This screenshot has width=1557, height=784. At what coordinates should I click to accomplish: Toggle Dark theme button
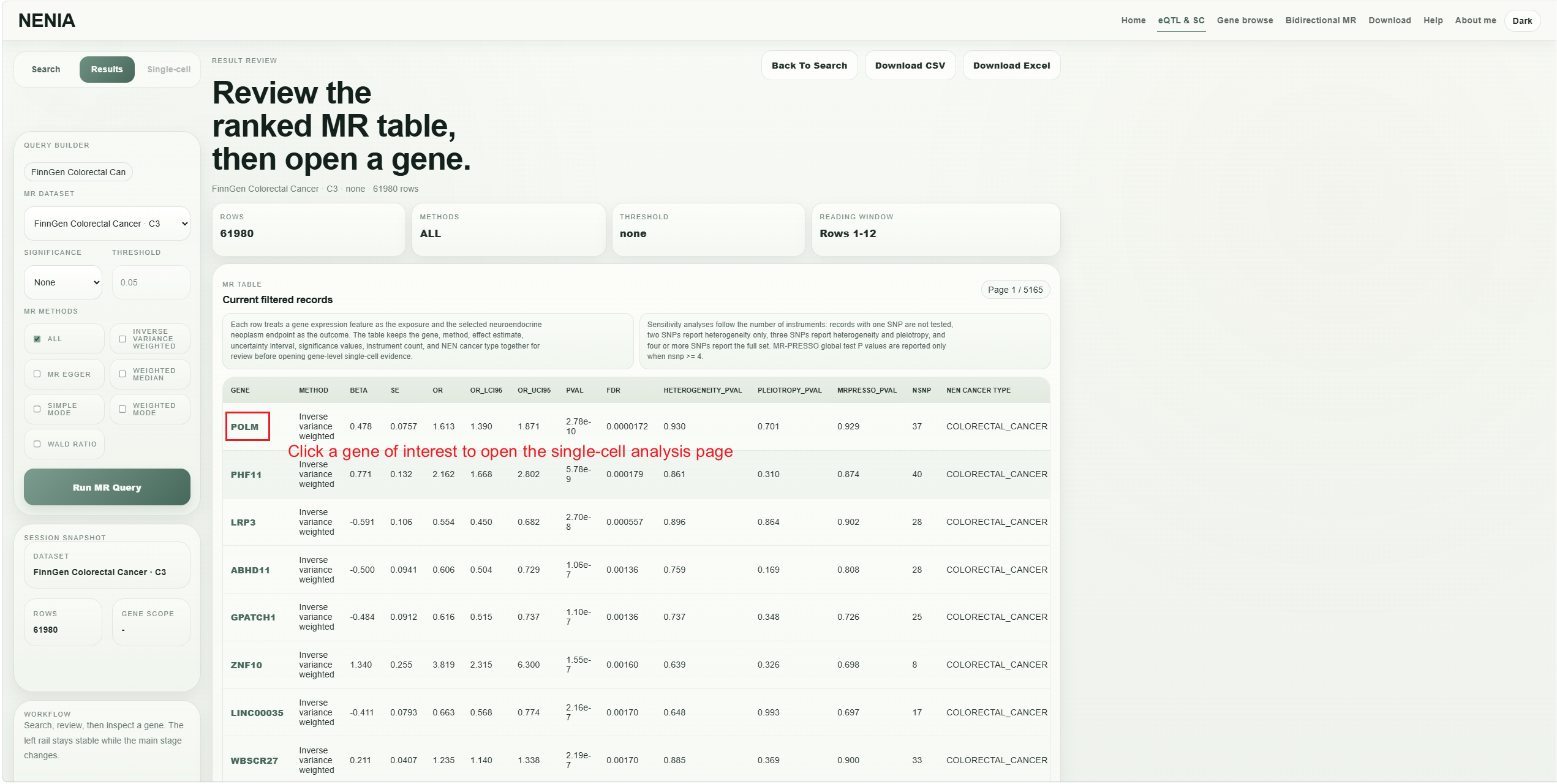(x=1521, y=21)
